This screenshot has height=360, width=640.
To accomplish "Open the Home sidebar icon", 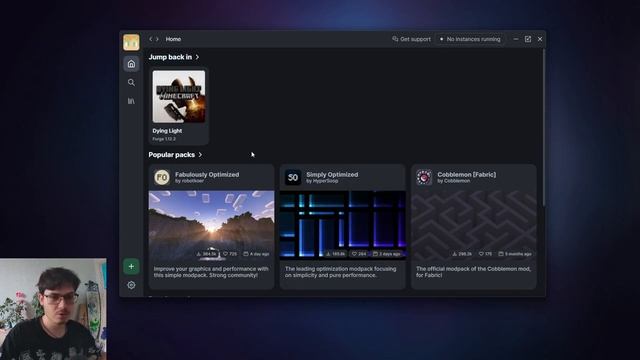I will 131,64.
